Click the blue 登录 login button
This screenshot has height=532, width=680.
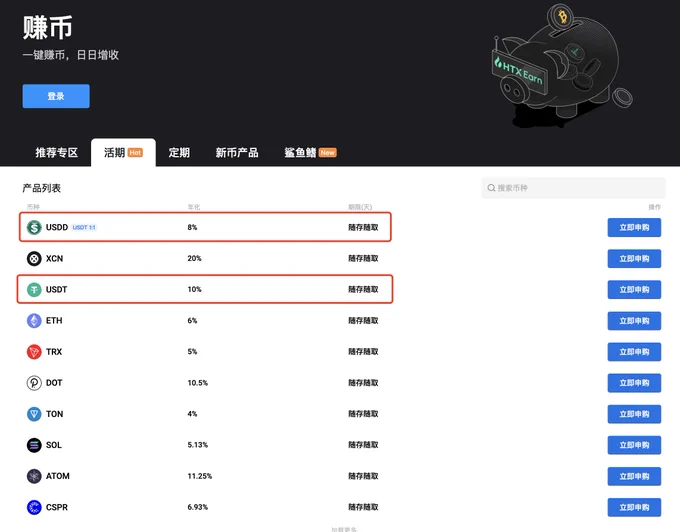56,96
